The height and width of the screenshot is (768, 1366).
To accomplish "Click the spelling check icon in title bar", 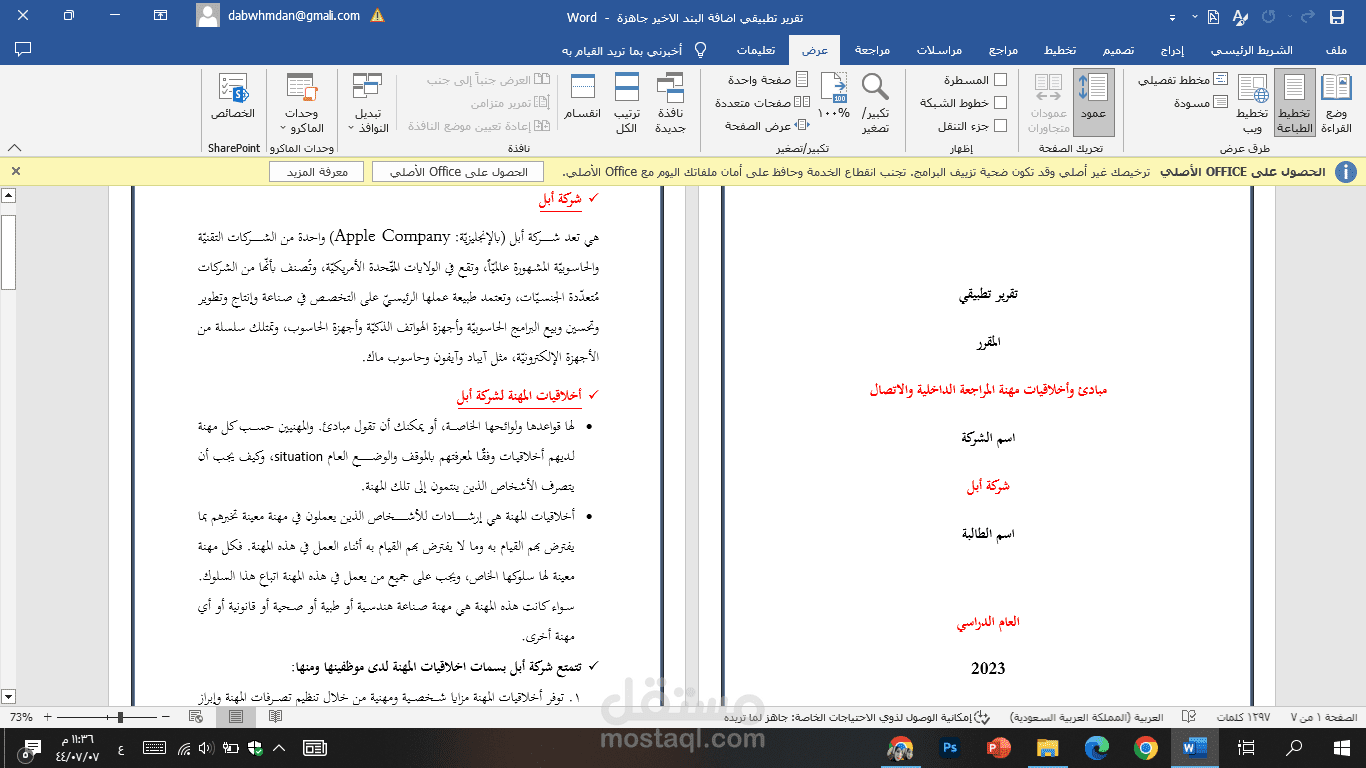I will pos(1241,17).
